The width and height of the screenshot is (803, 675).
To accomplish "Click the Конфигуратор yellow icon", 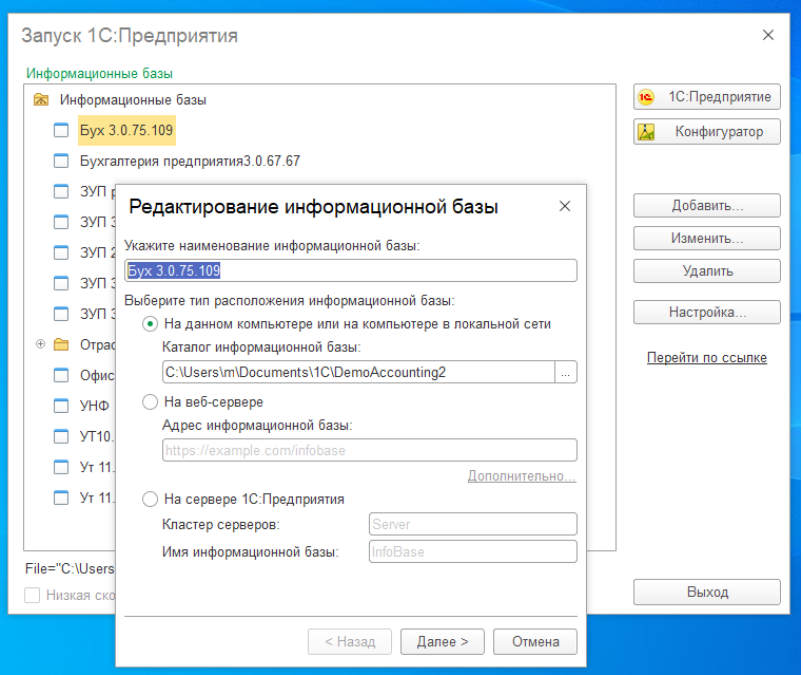I will point(646,132).
